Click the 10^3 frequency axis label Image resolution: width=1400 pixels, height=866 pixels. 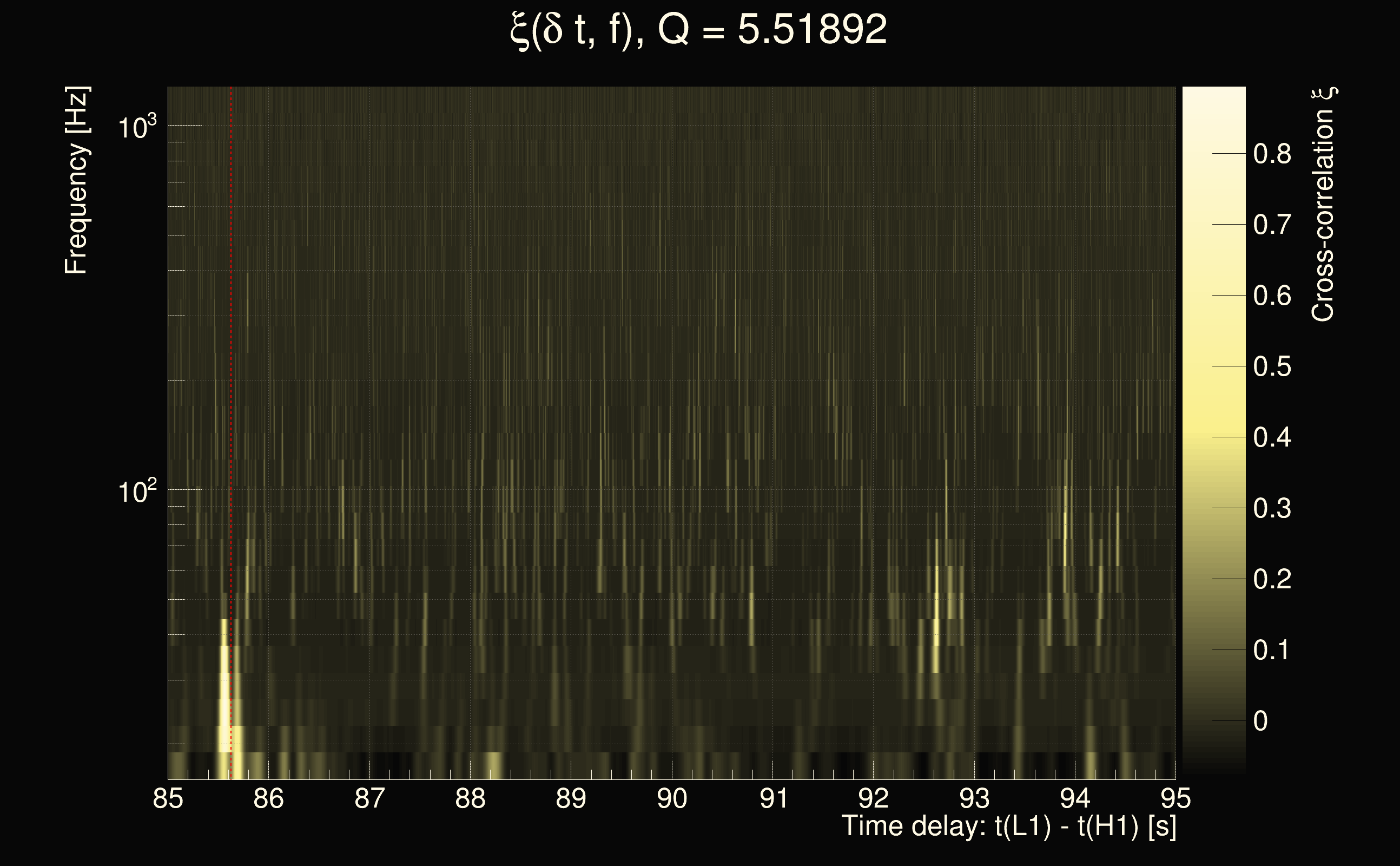(137, 127)
